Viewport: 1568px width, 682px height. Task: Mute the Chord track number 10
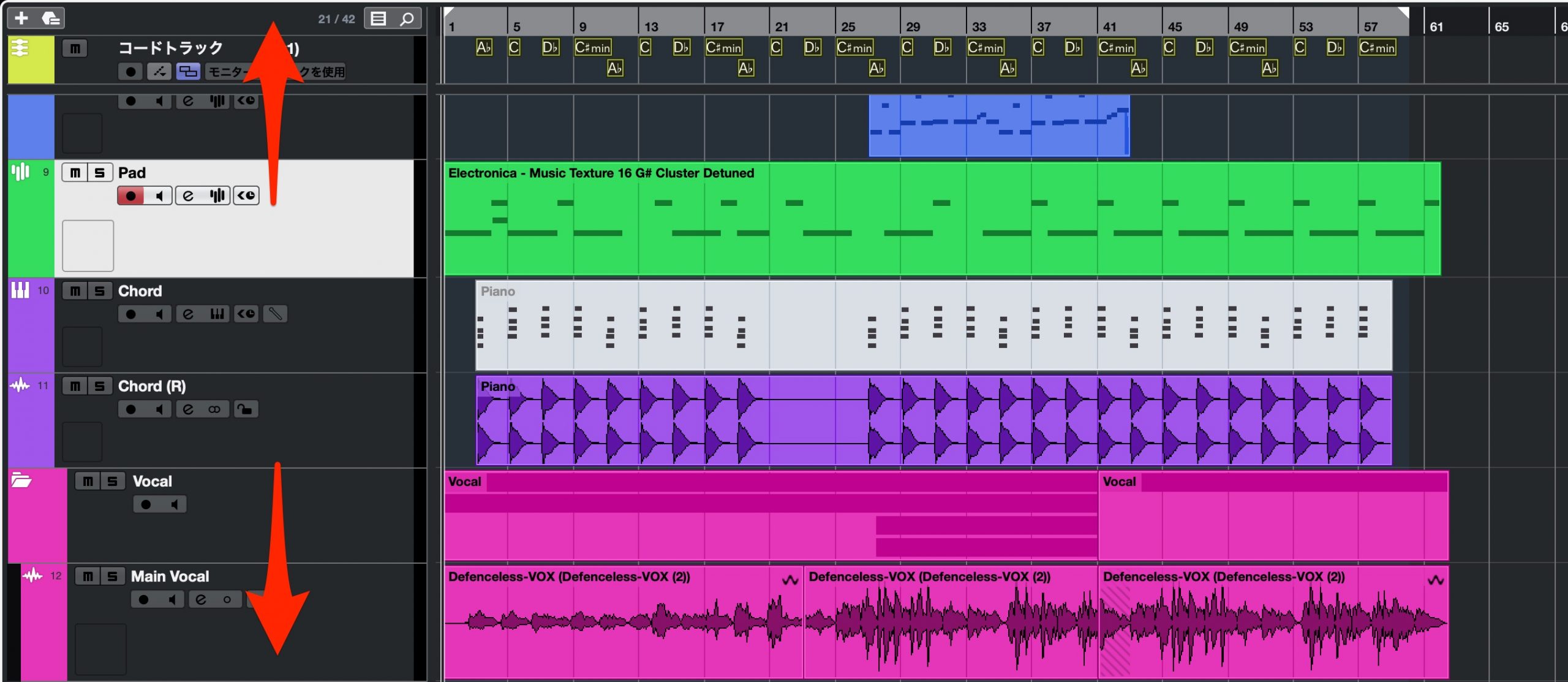(x=75, y=291)
